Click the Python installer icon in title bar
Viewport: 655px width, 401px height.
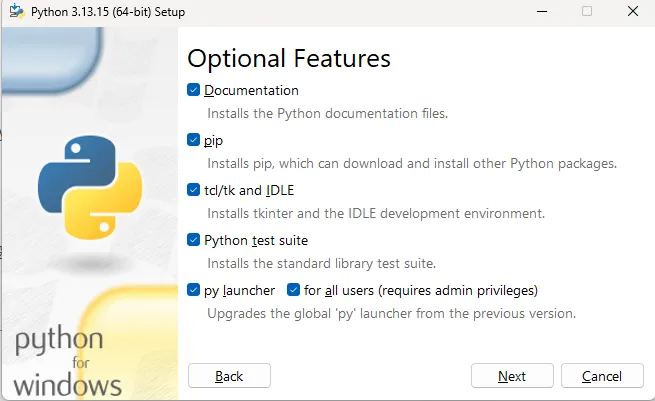click(x=17, y=11)
